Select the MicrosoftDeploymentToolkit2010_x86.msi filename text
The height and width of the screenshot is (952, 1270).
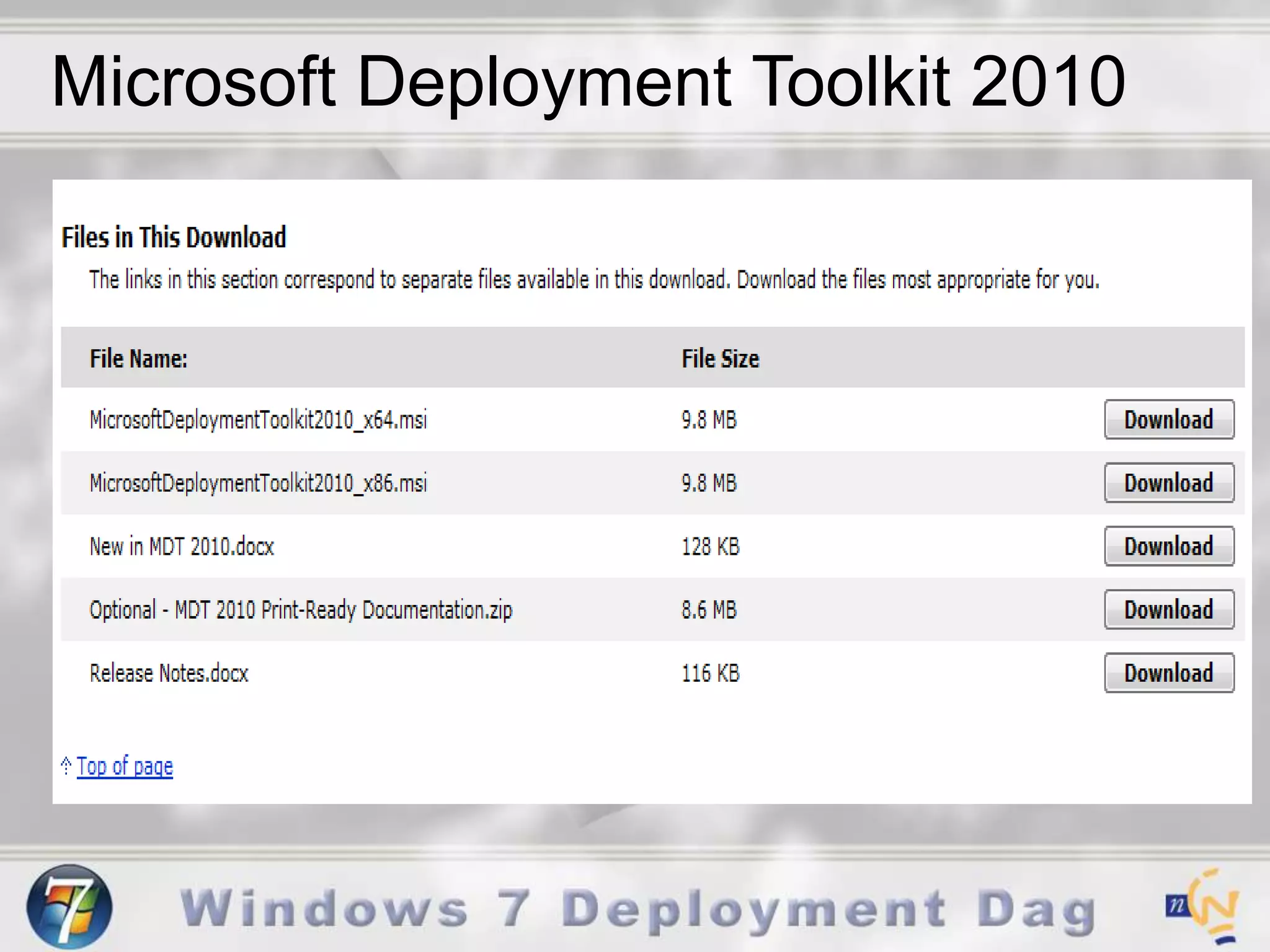258,483
